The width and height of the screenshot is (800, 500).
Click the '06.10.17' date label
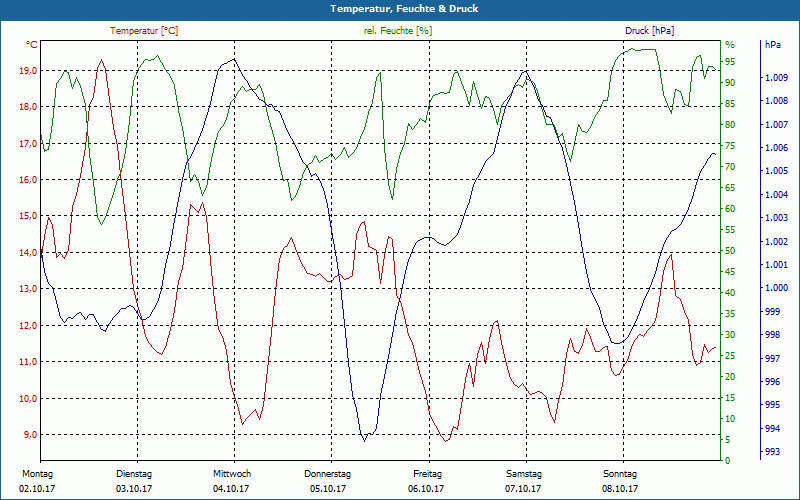coord(426,489)
